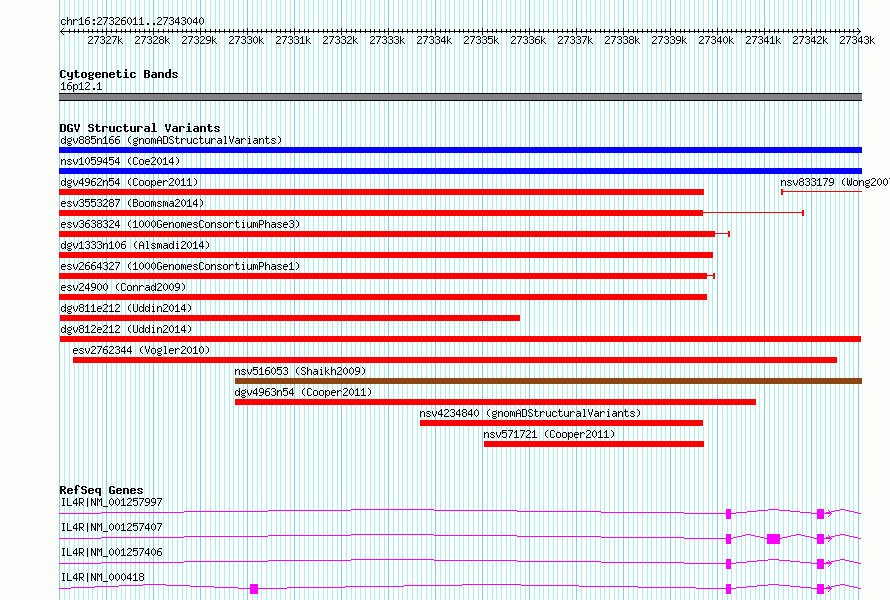Select the red bar under dgv812e212
The image size is (890, 600).
point(460,339)
